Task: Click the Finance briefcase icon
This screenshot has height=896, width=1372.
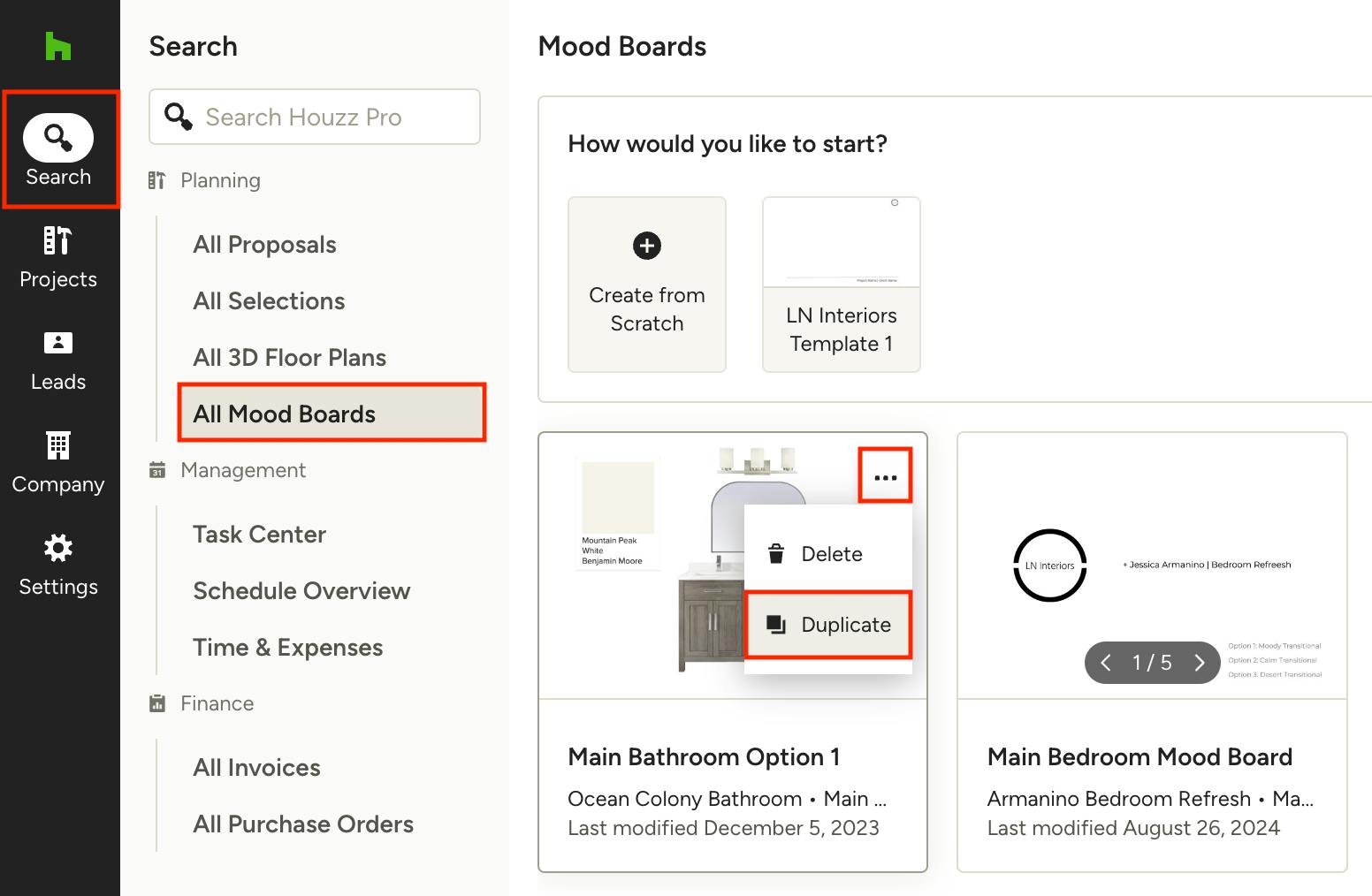Action: [157, 702]
